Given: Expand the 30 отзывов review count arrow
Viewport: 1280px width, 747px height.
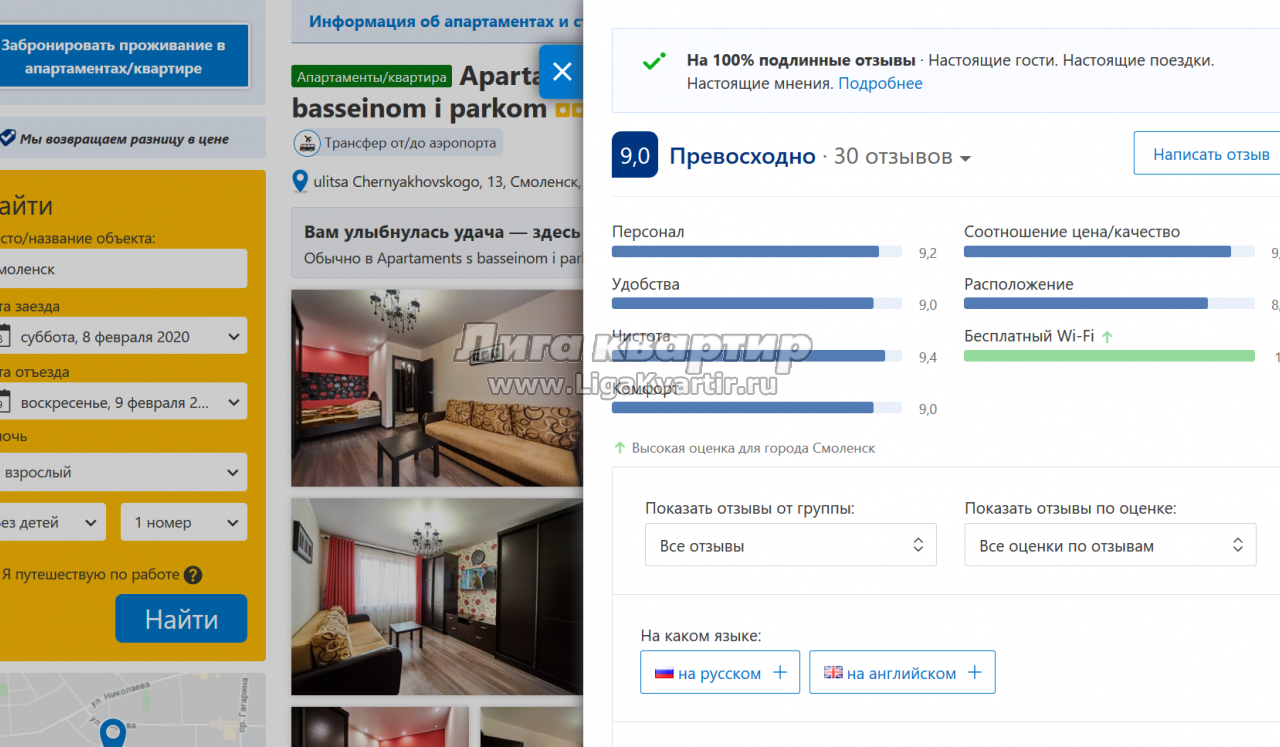Looking at the screenshot, I should click(965, 158).
